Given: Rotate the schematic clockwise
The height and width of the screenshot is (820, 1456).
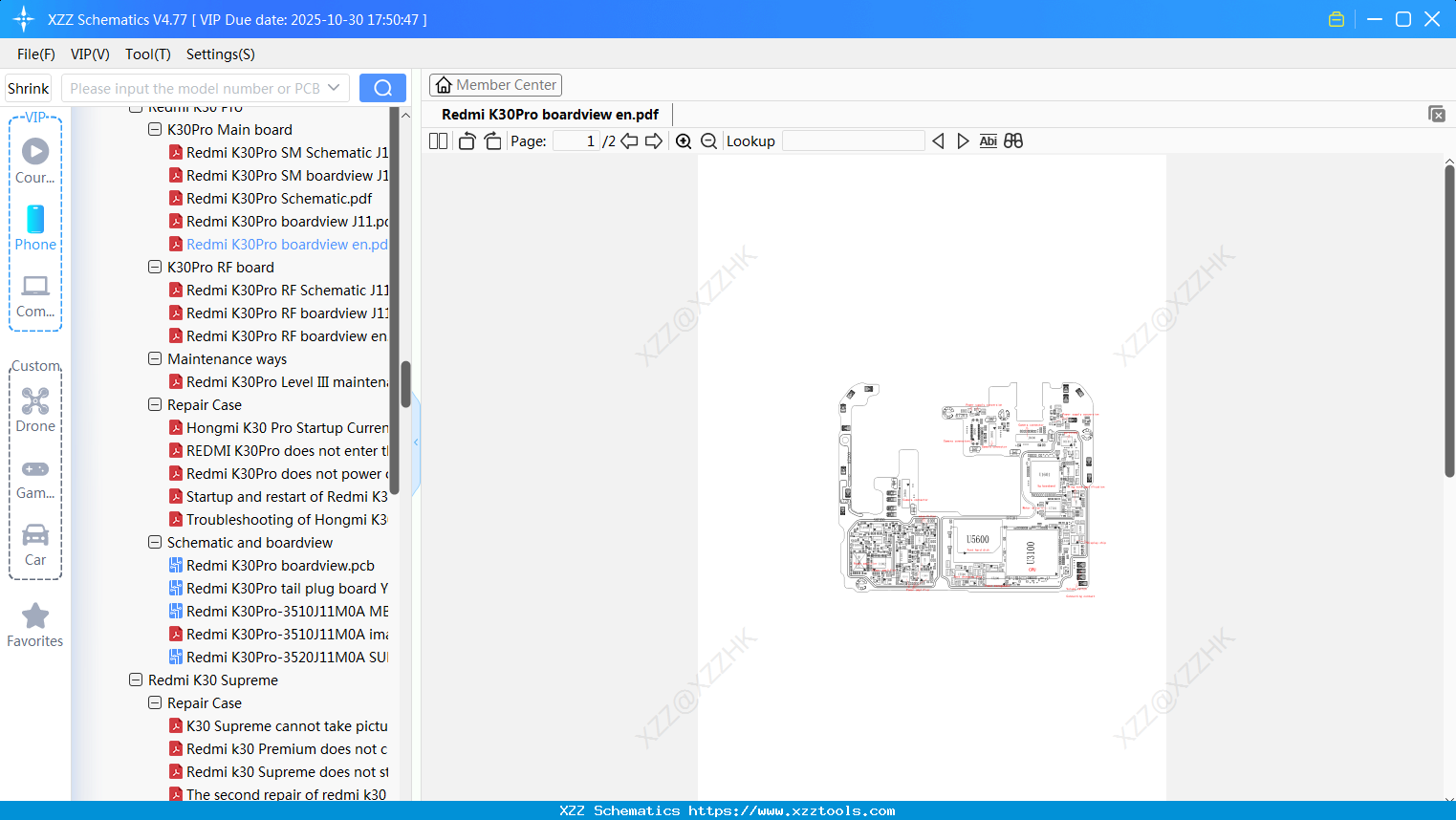Looking at the screenshot, I should pos(492,140).
